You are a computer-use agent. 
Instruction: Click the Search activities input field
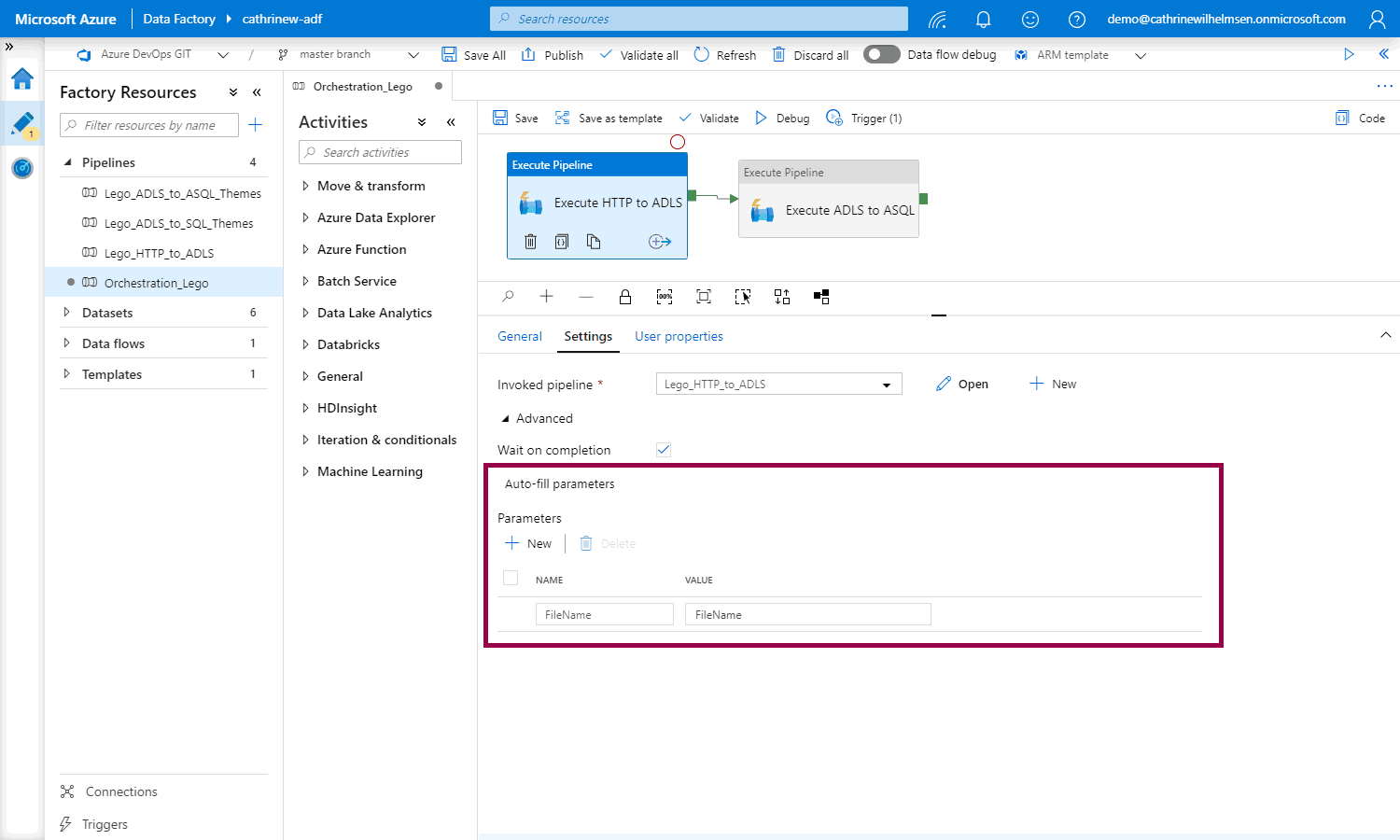click(381, 152)
